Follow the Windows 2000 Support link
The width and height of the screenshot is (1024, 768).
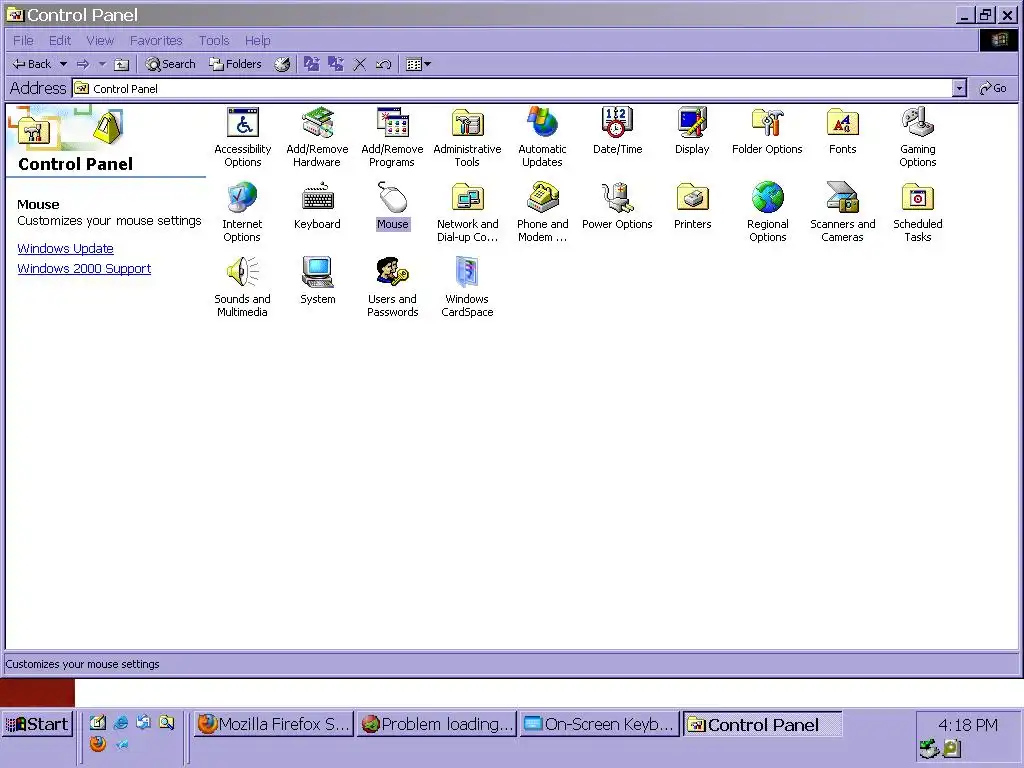point(84,268)
